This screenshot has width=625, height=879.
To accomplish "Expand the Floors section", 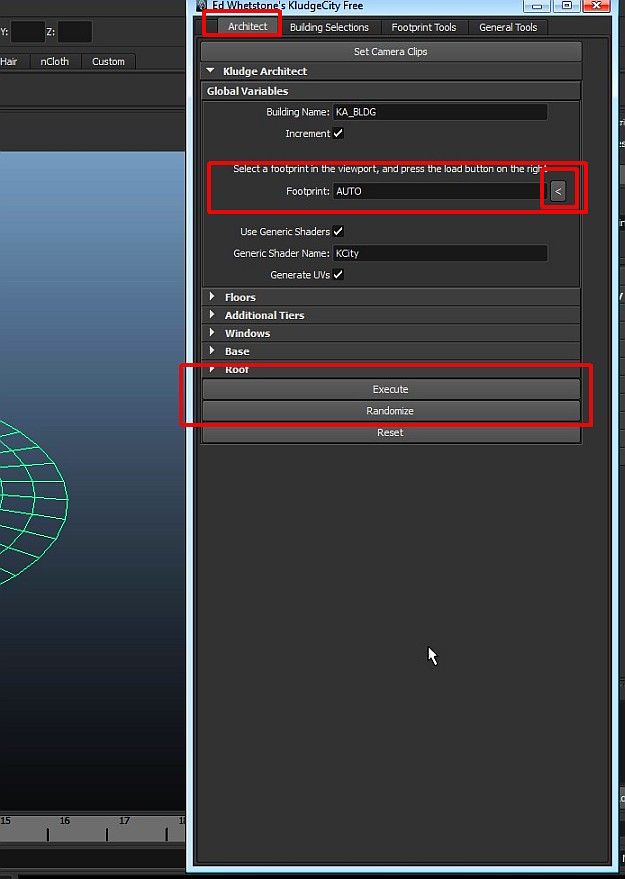I will point(391,297).
